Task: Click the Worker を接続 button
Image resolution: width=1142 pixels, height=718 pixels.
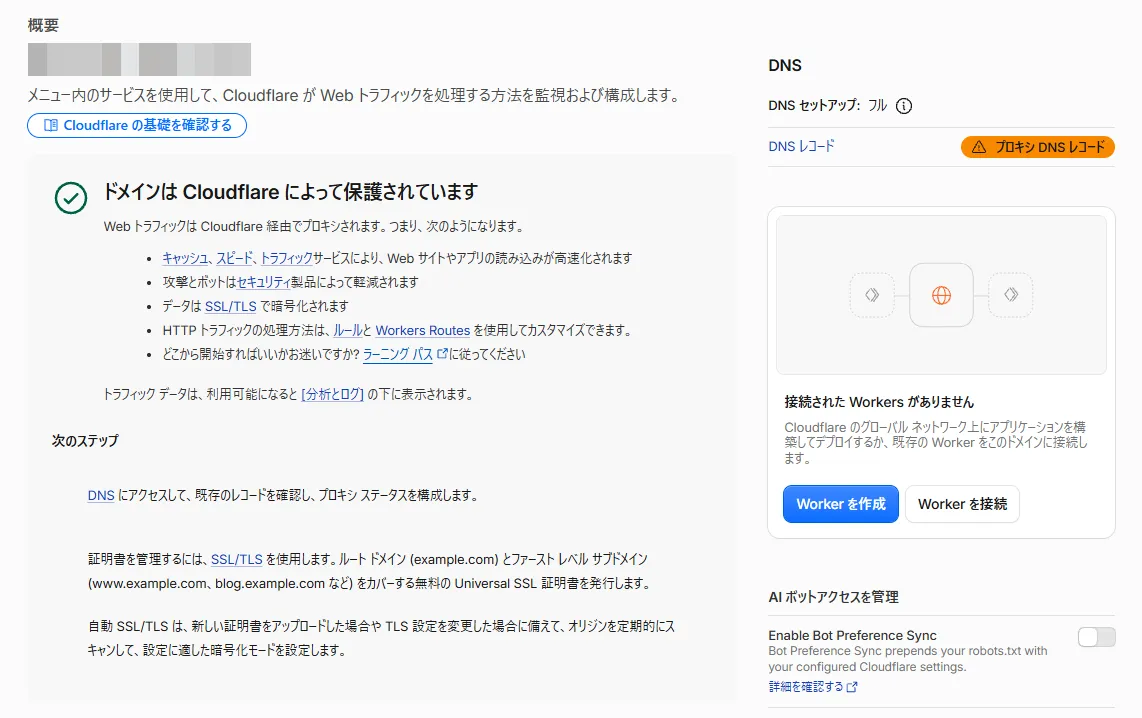Action: 962,504
